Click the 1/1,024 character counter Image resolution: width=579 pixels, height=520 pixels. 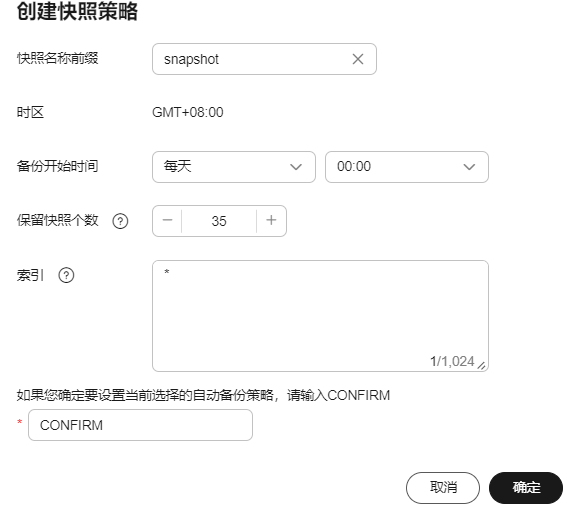click(452, 361)
